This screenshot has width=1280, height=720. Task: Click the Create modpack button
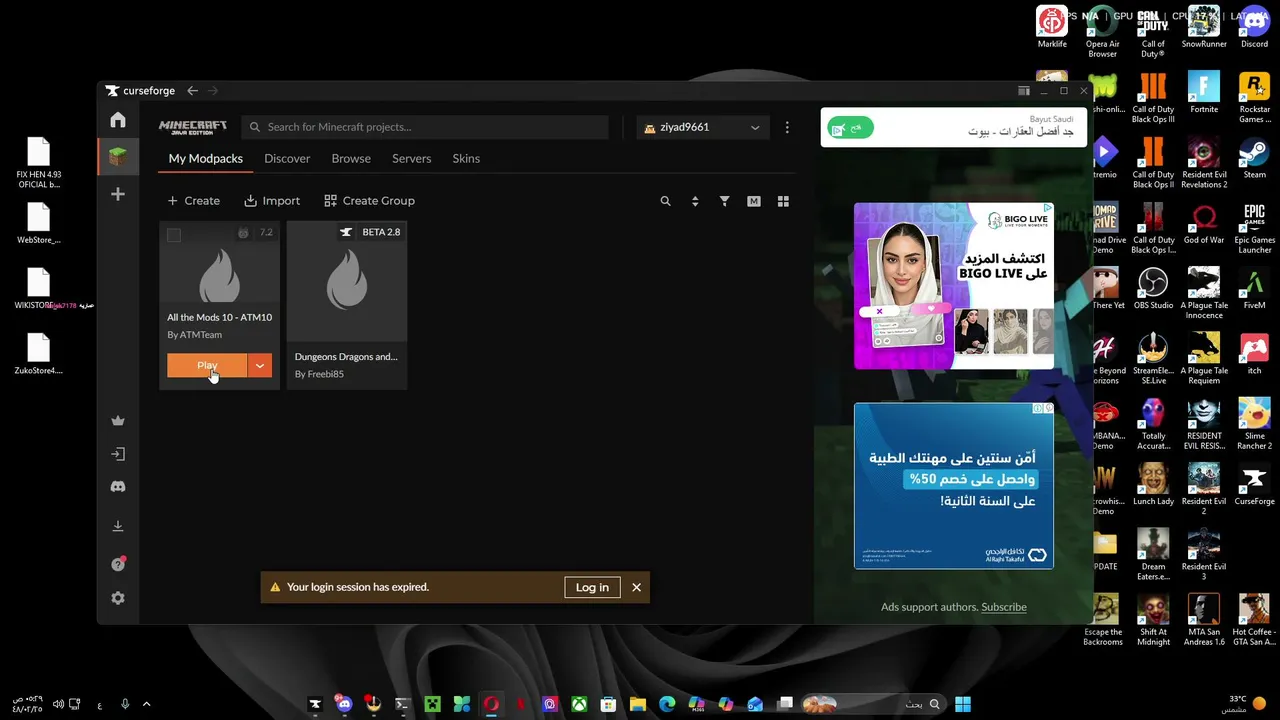pos(194,201)
